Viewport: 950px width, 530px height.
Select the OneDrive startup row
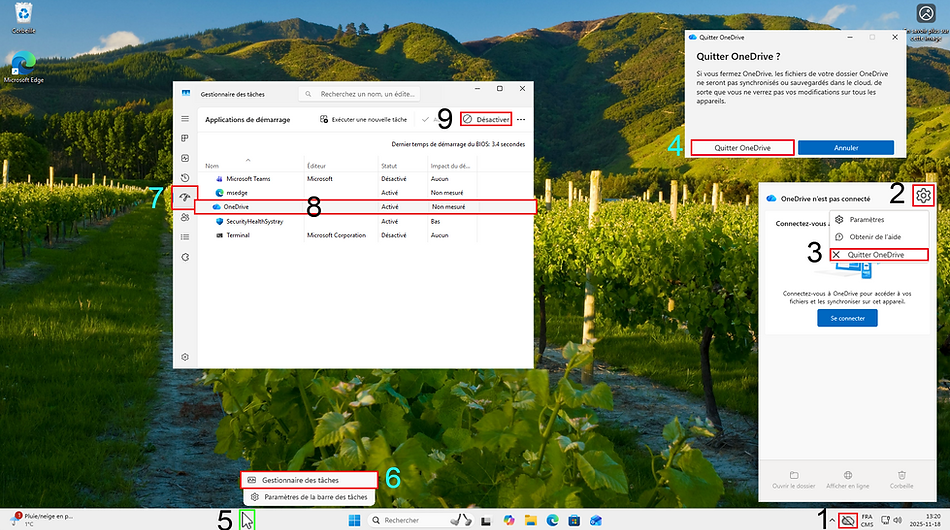[365, 207]
